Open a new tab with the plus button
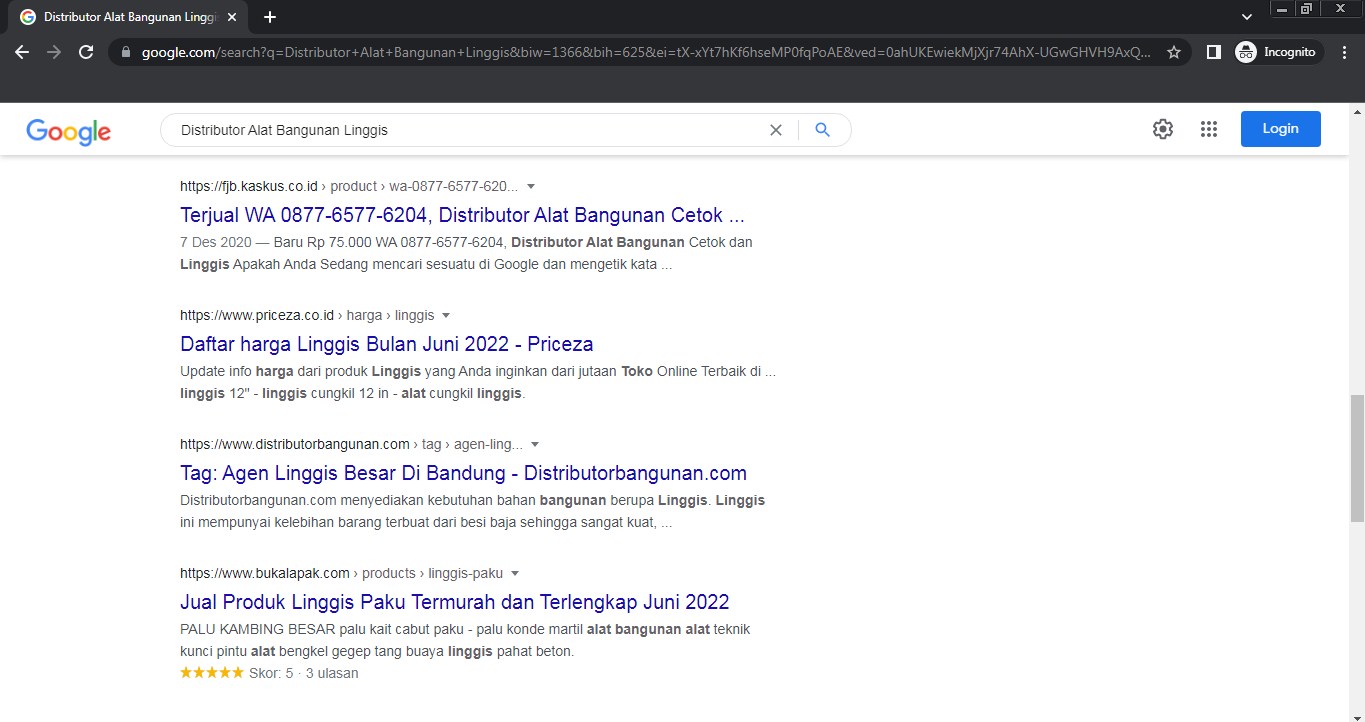Viewport: 1365px width, 722px height. tap(270, 17)
